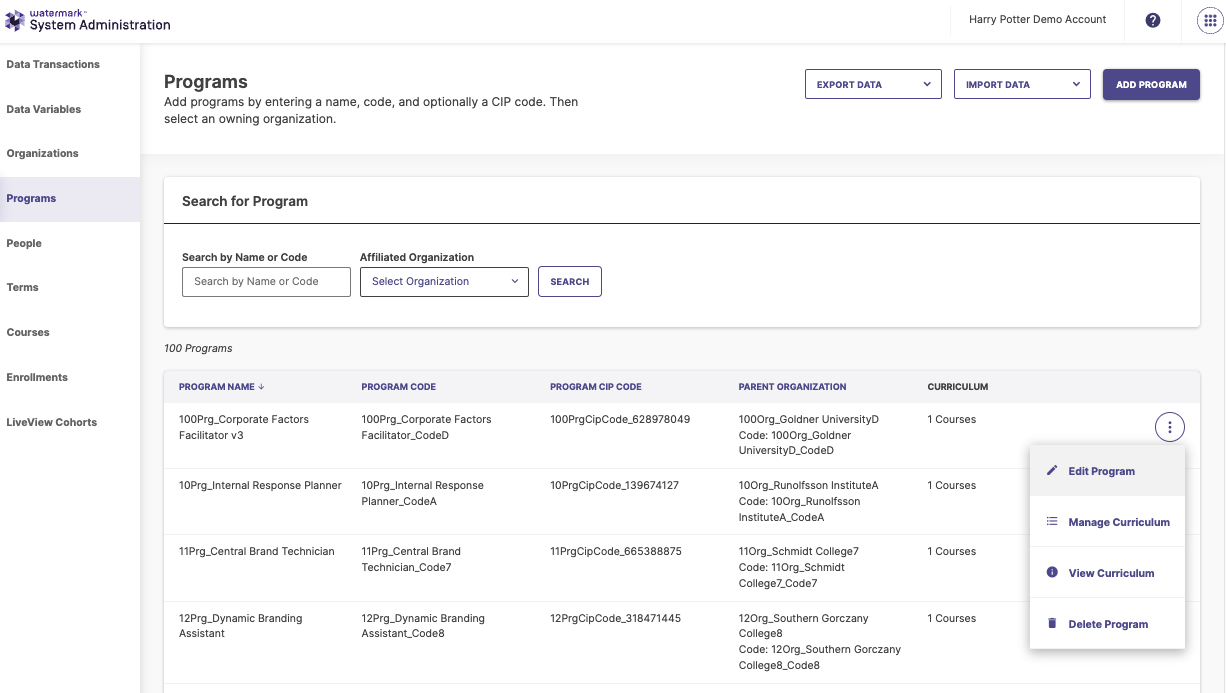Click the Parent Organization column header
Viewport: 1226px width, 693px height.
click(793, 387)
